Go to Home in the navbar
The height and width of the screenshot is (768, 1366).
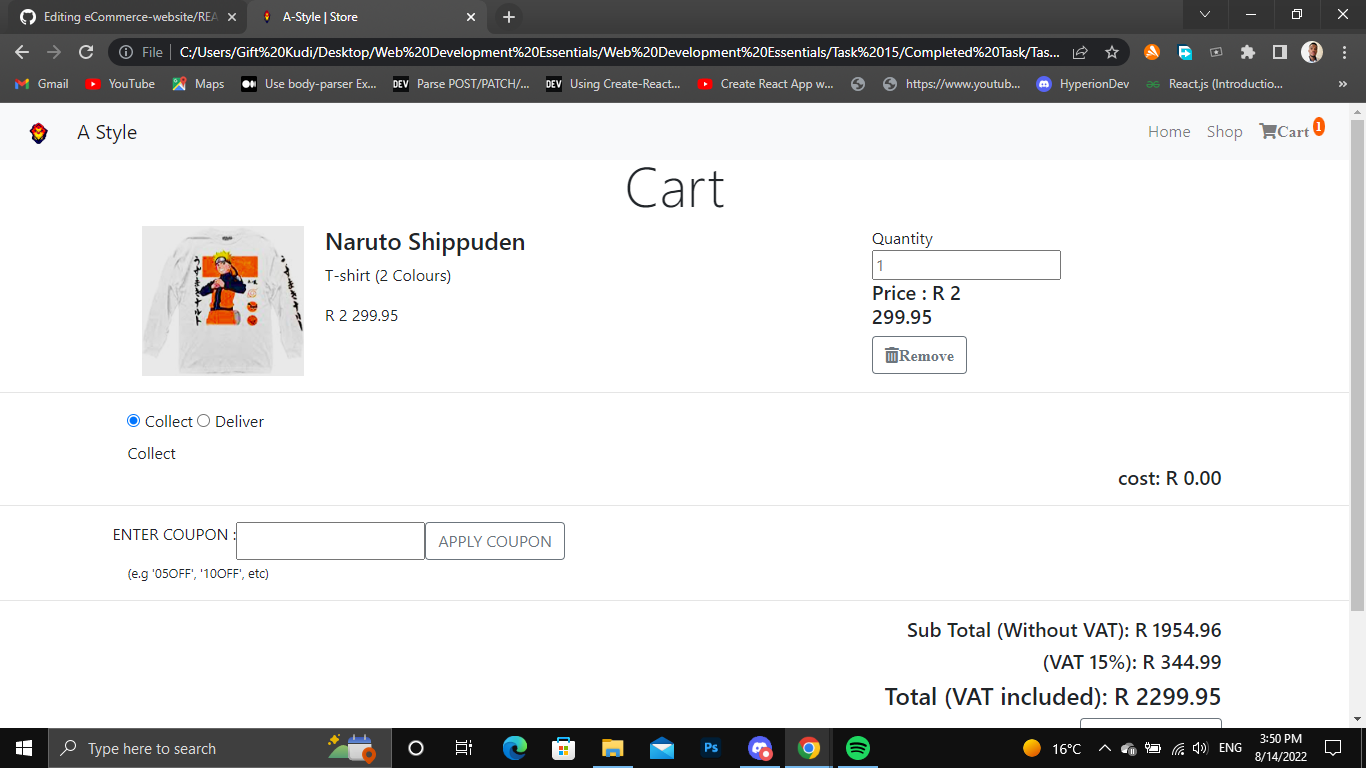1169,131
